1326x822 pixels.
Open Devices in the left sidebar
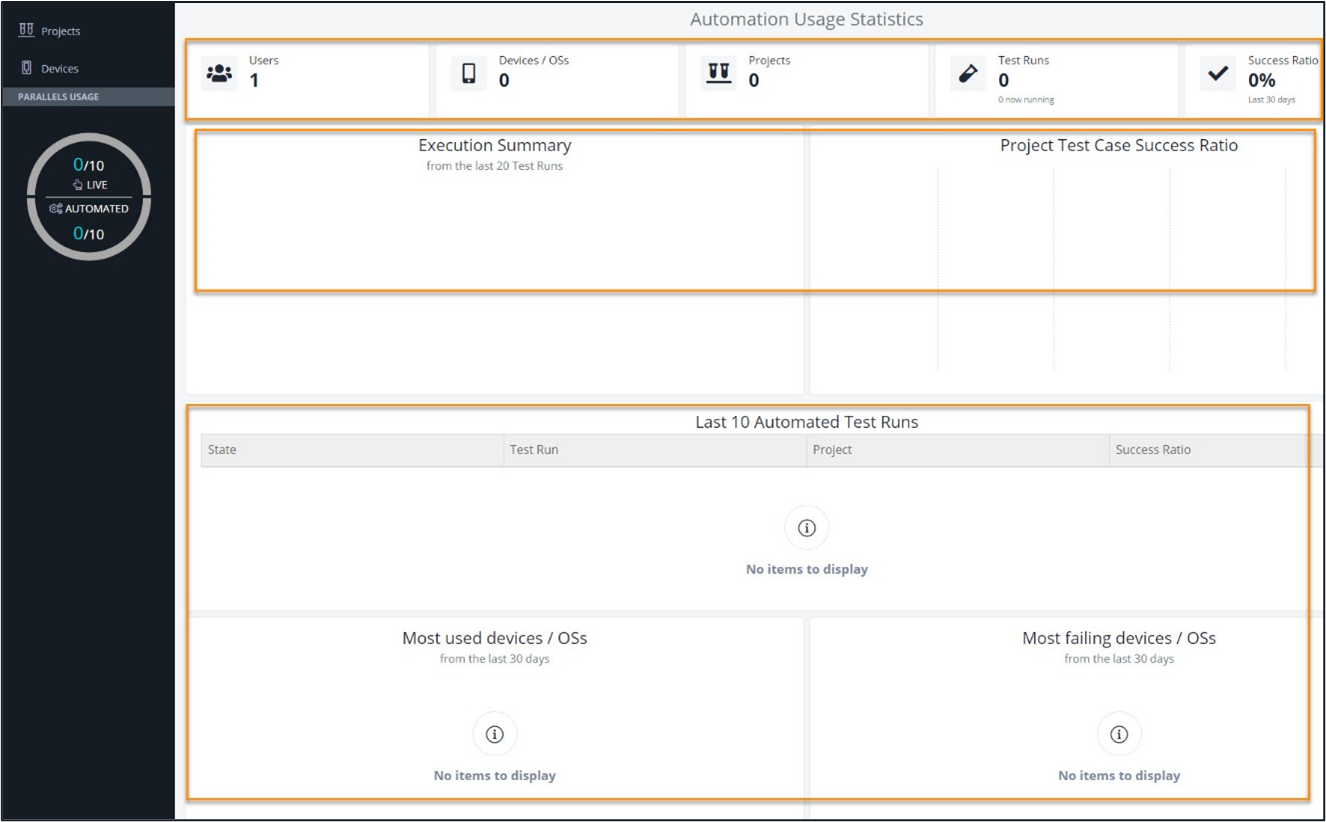(x=59, y=69)
